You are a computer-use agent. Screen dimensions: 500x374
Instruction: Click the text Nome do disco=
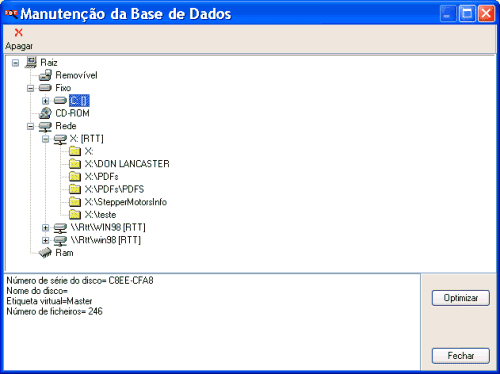coord(37,291)
